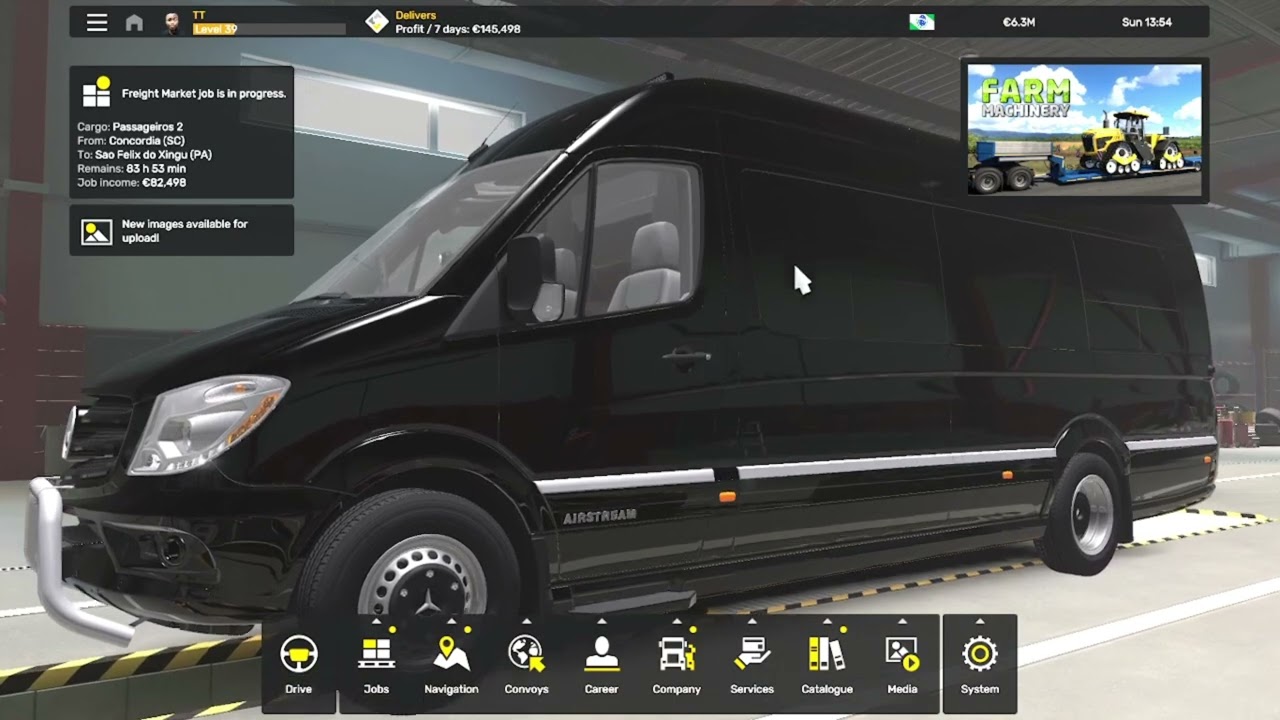
Task: Click the Remains: 83 h 53 min line
Action: (x=131, y=169)
